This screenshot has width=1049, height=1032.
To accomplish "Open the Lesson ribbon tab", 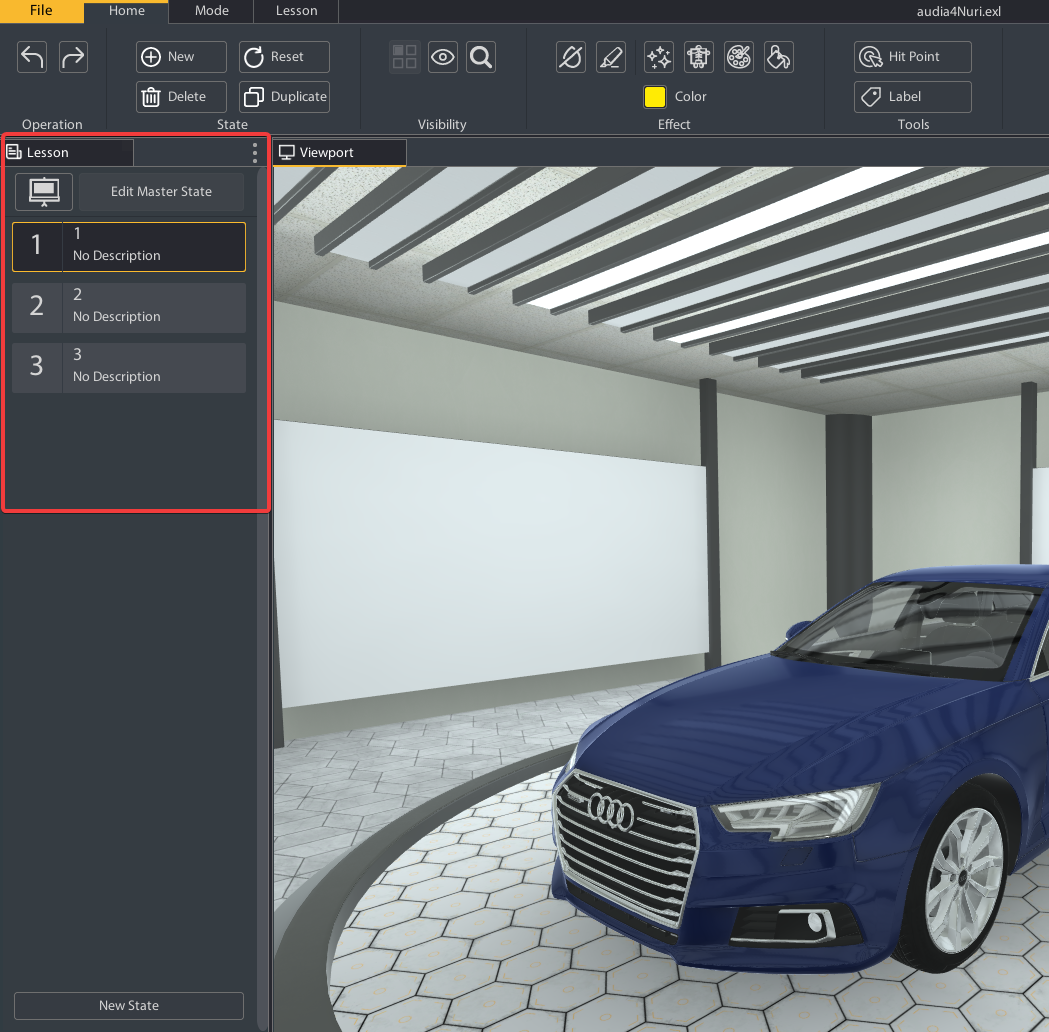I will (x=296, y=11).
